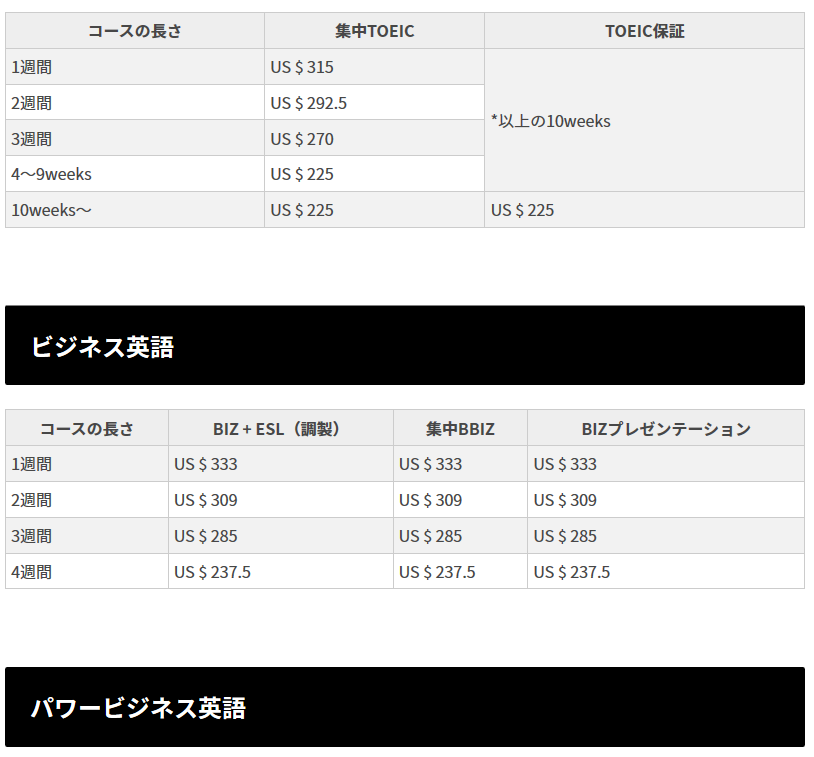Select the BIZプレゼンテーション column header
Image resolution: width=814 pixels, height=757 pixels.
pyautogui.click(x=665, y=429)
